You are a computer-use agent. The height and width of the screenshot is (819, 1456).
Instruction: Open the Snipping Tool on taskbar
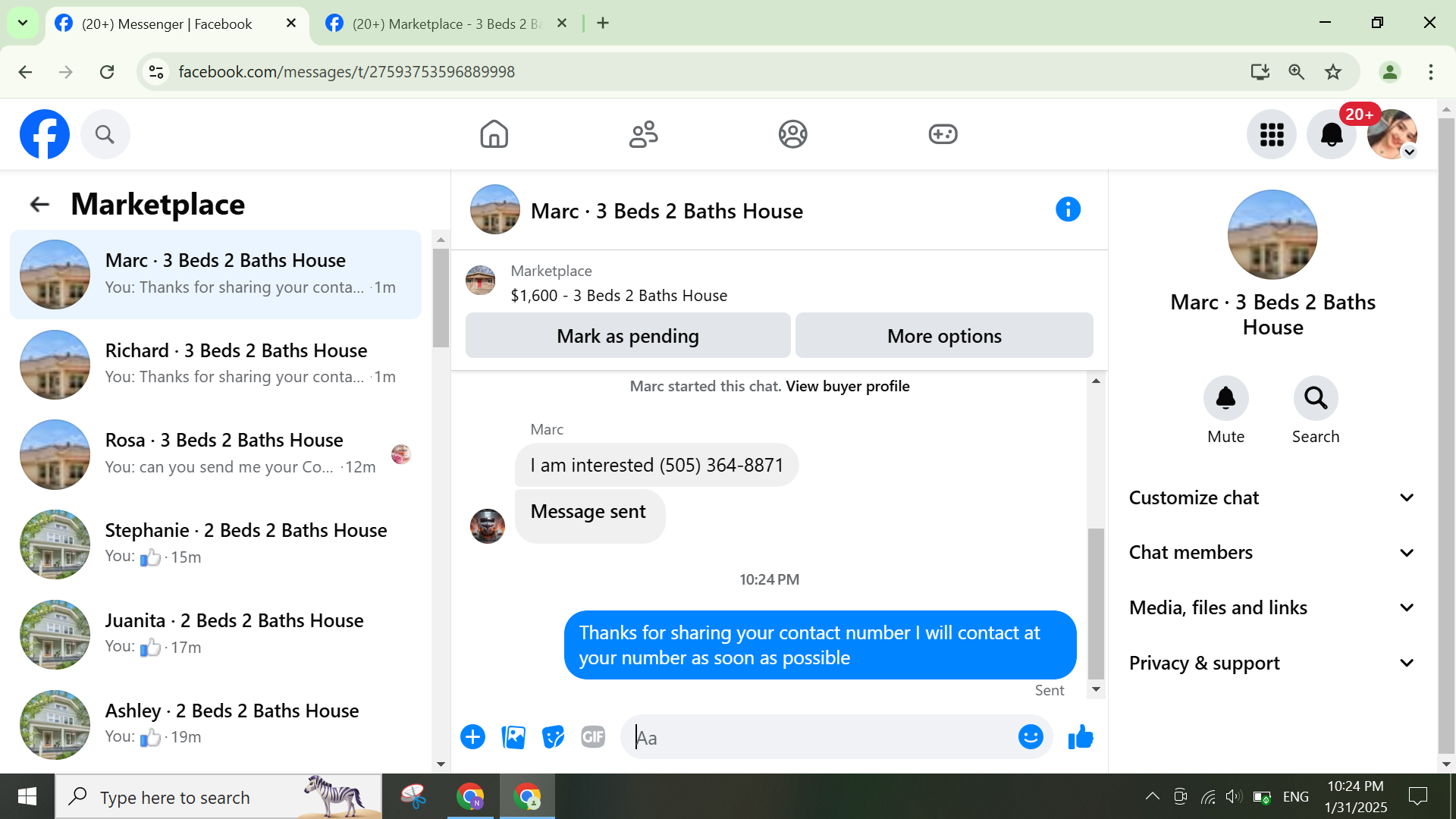413,796
